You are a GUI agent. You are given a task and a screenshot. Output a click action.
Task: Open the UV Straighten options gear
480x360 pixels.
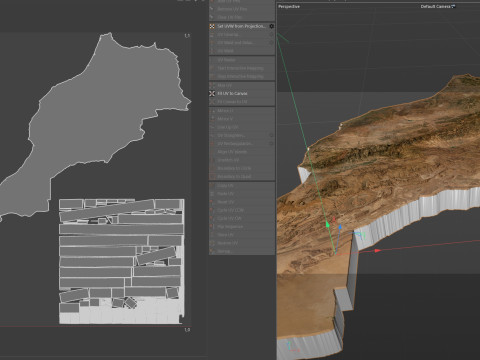coord(271,135)
